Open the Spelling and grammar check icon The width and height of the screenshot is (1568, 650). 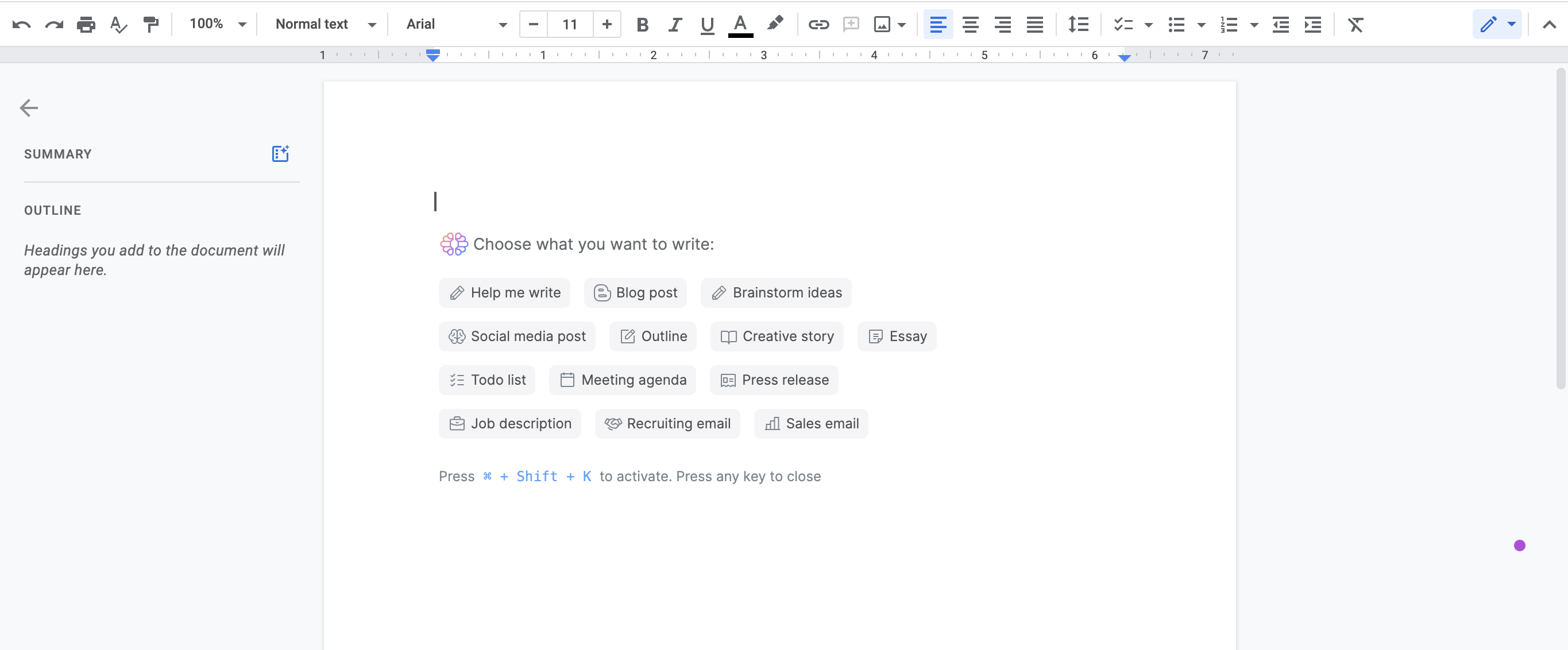coord(119,24)
